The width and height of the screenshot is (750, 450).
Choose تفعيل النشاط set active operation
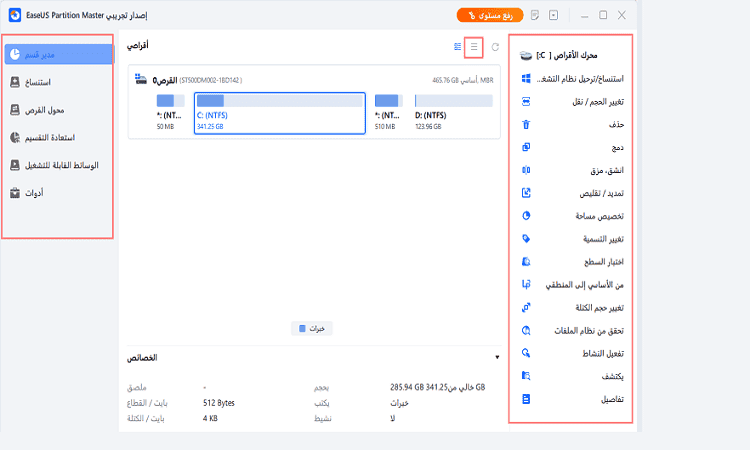[x=572, y=353]
